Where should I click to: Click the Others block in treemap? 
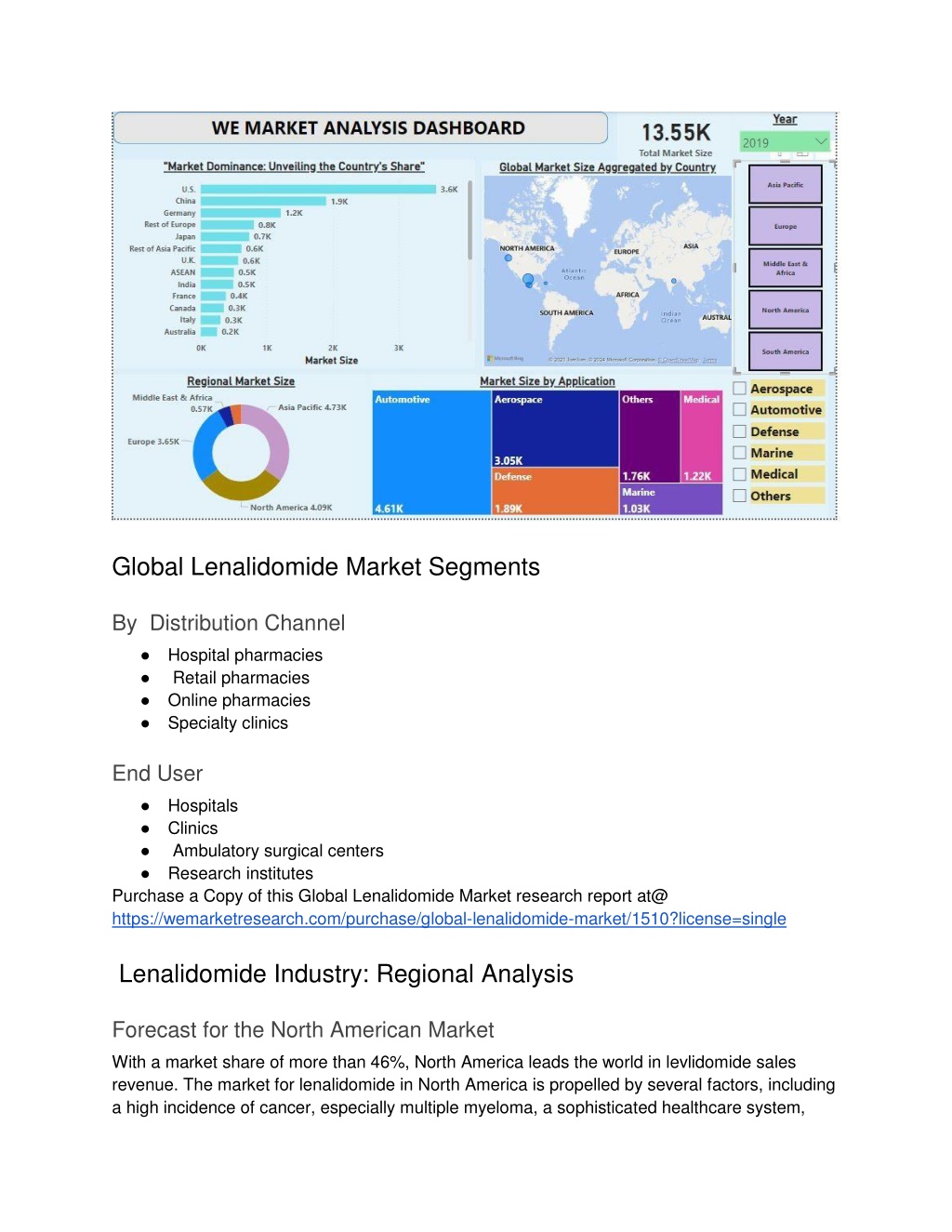[x=650, y=437]
